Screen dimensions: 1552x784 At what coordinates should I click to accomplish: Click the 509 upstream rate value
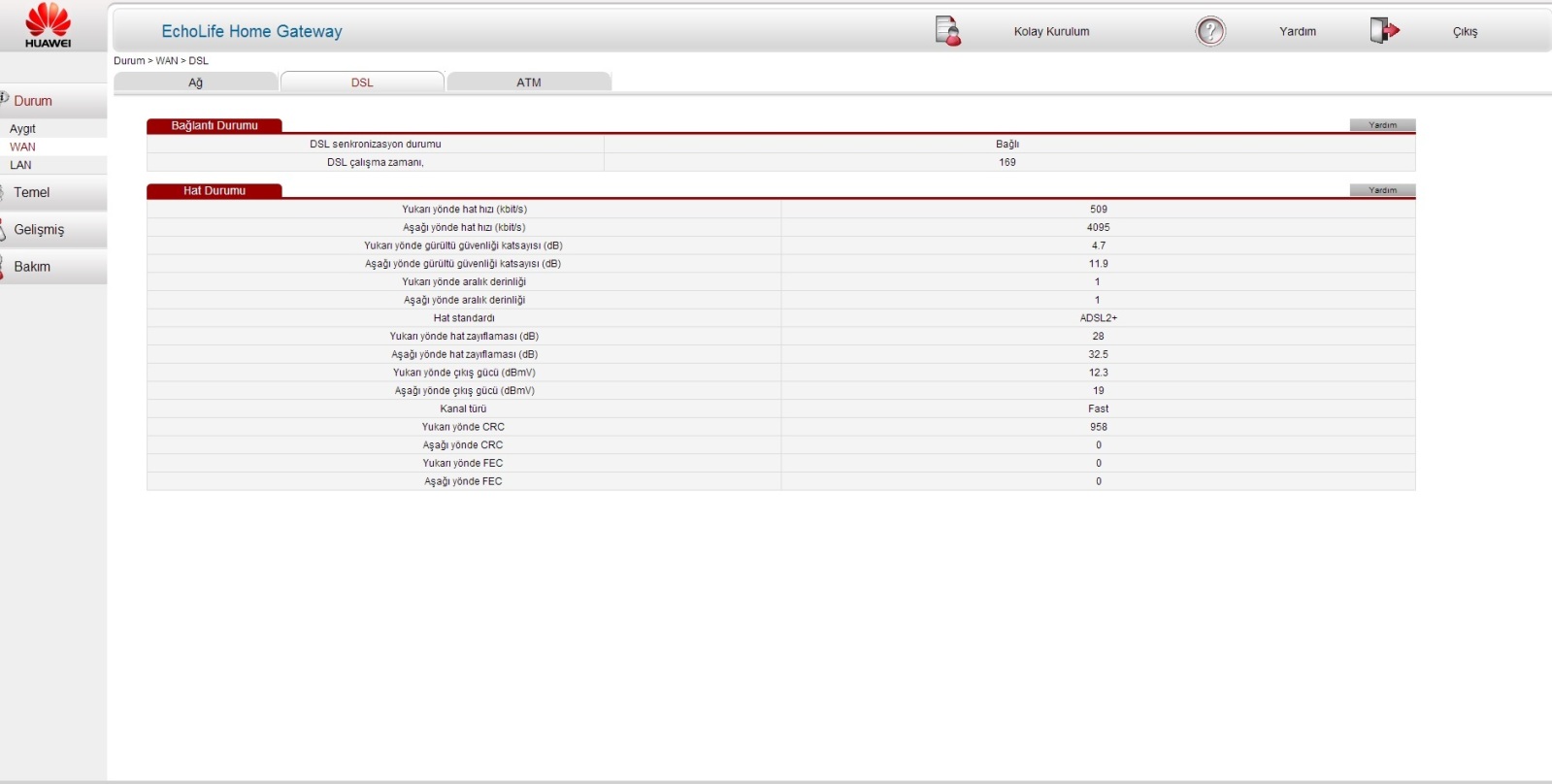coord(1099,209)
